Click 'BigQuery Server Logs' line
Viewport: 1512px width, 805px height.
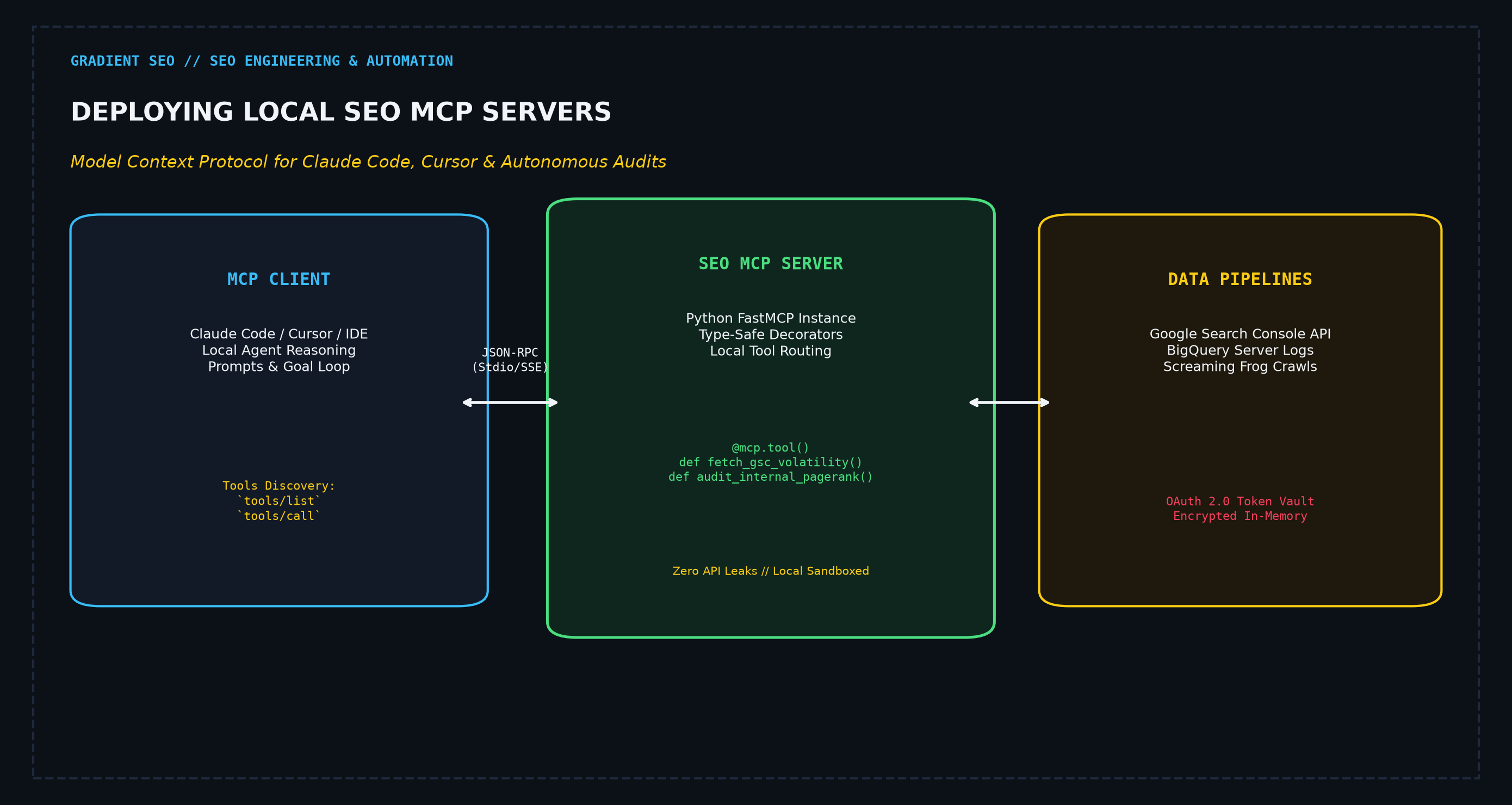click(1240, 350)
